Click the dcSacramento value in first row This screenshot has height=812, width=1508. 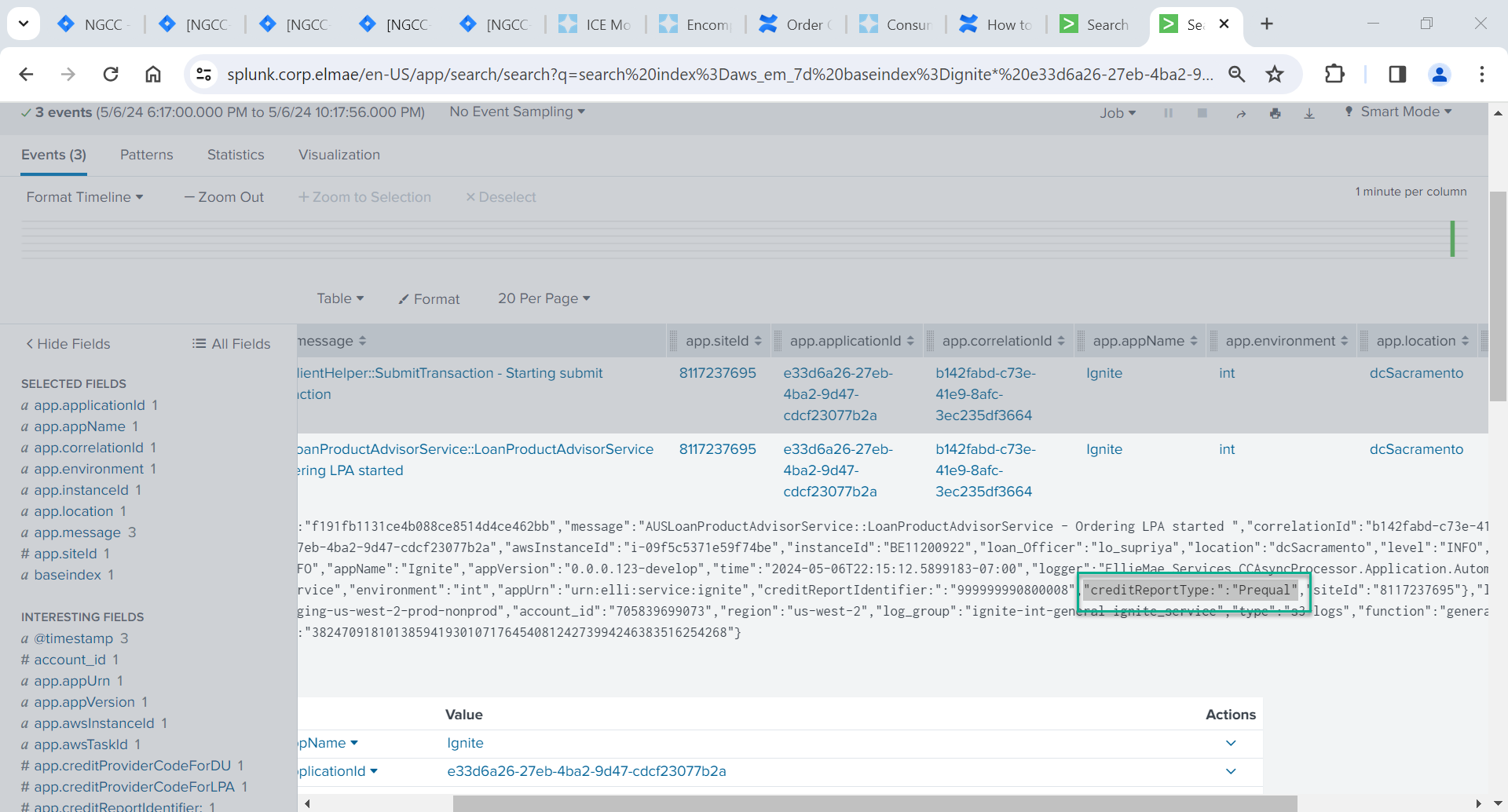(x=1416, y=373)
